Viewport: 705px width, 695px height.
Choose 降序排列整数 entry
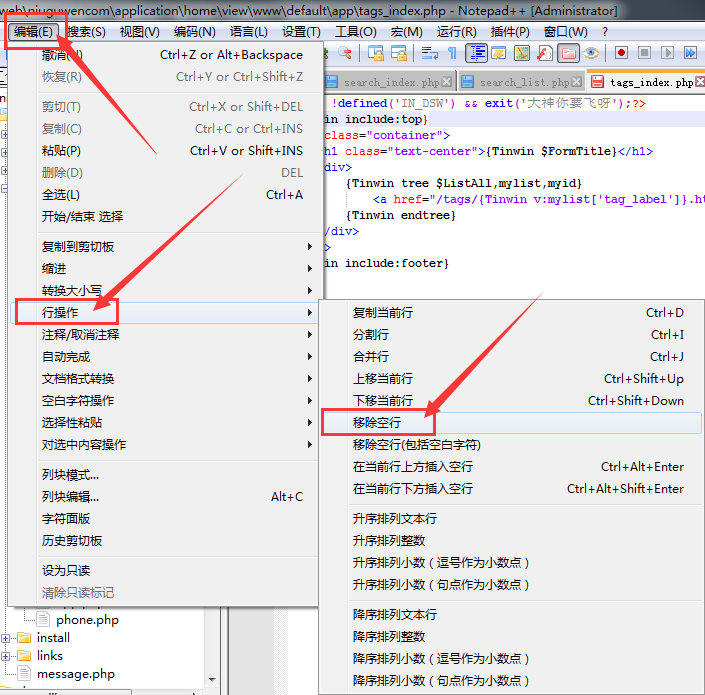pos(512,637)
